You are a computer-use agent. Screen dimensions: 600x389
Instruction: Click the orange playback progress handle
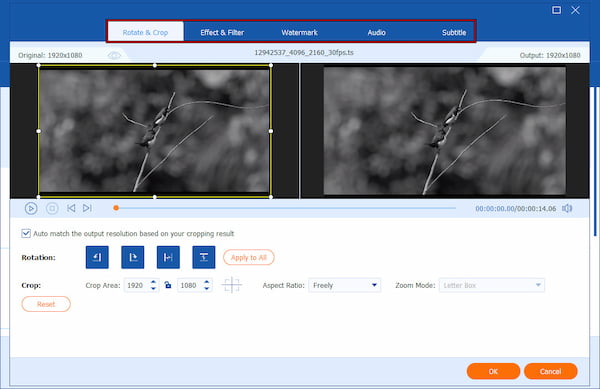point(116,208)
